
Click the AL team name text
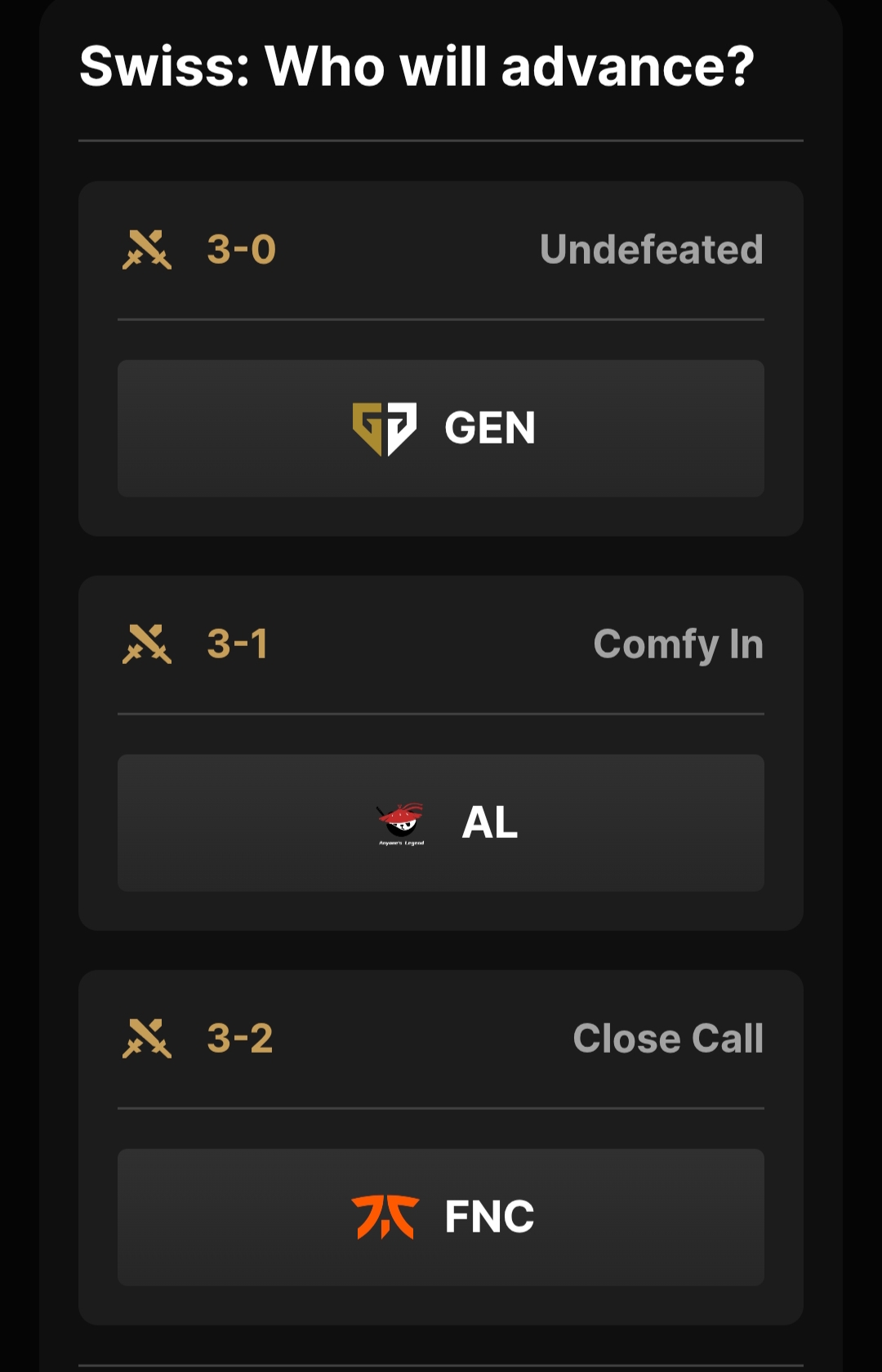click(490, 822)
